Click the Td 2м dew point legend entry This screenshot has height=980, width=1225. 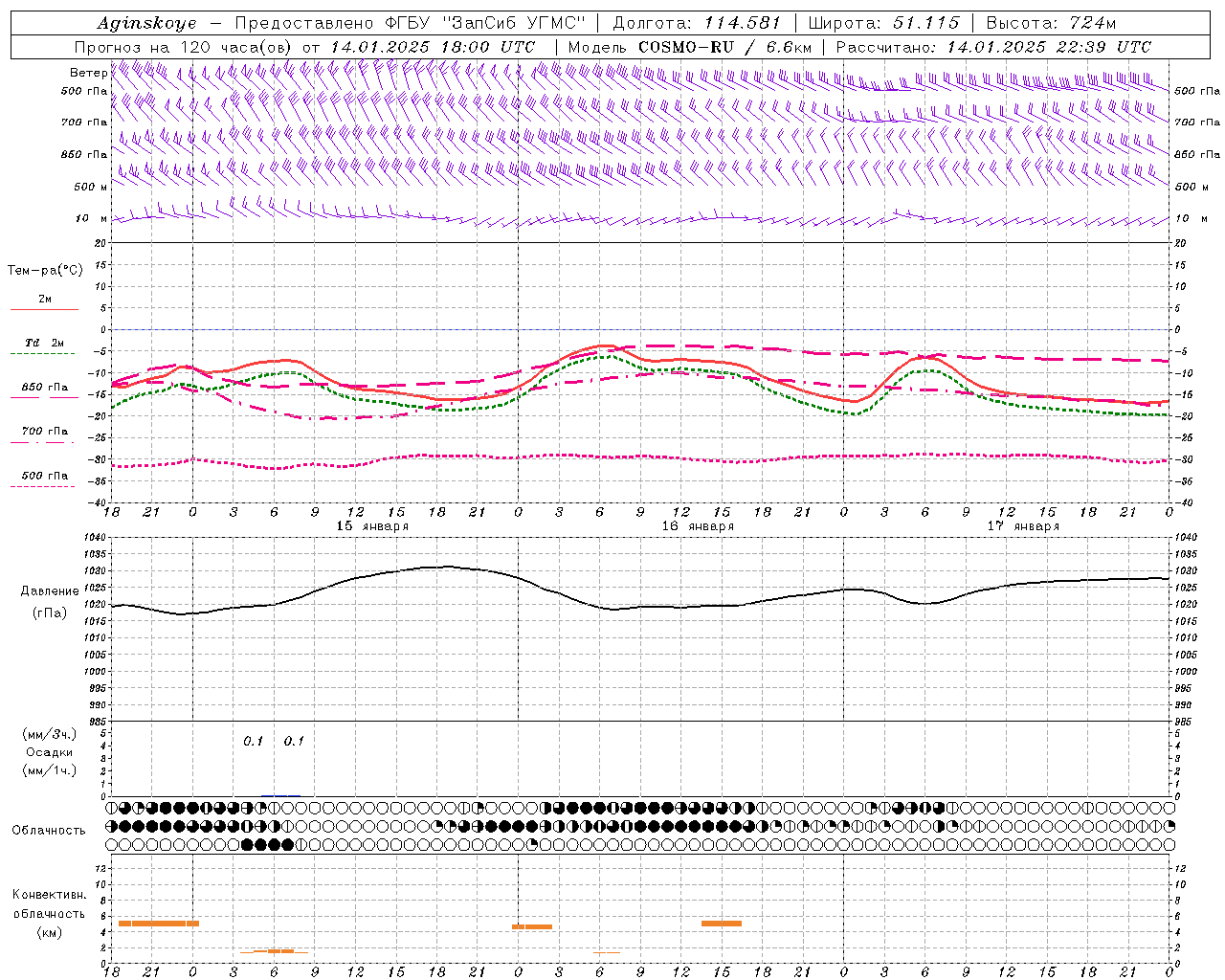click(45, 343)
